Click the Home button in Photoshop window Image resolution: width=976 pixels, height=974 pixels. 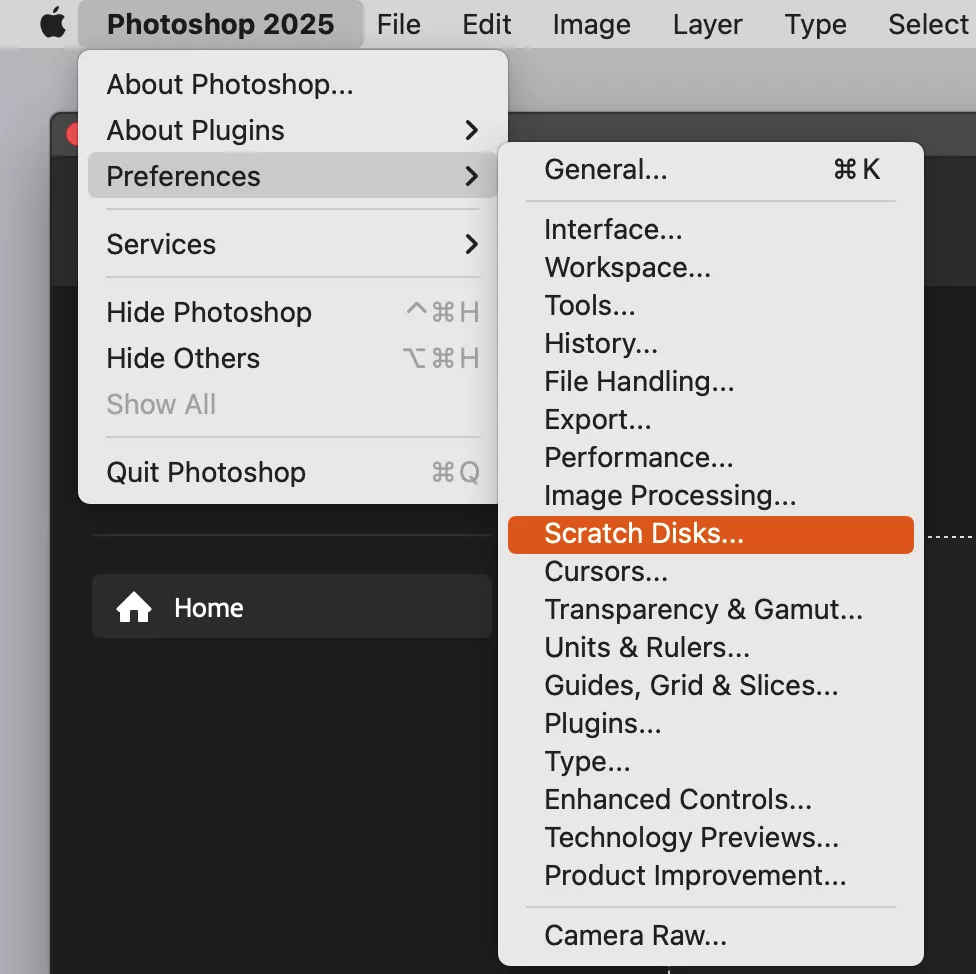(292, 606)
